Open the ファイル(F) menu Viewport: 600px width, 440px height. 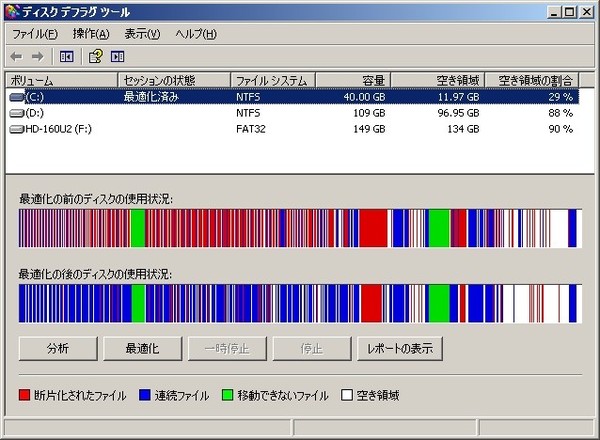click(35, 34)
